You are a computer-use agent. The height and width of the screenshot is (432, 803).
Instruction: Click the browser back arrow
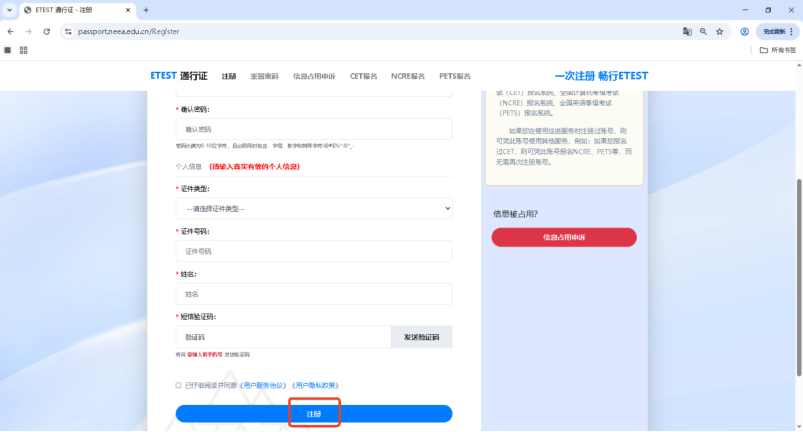click(10, 31)
